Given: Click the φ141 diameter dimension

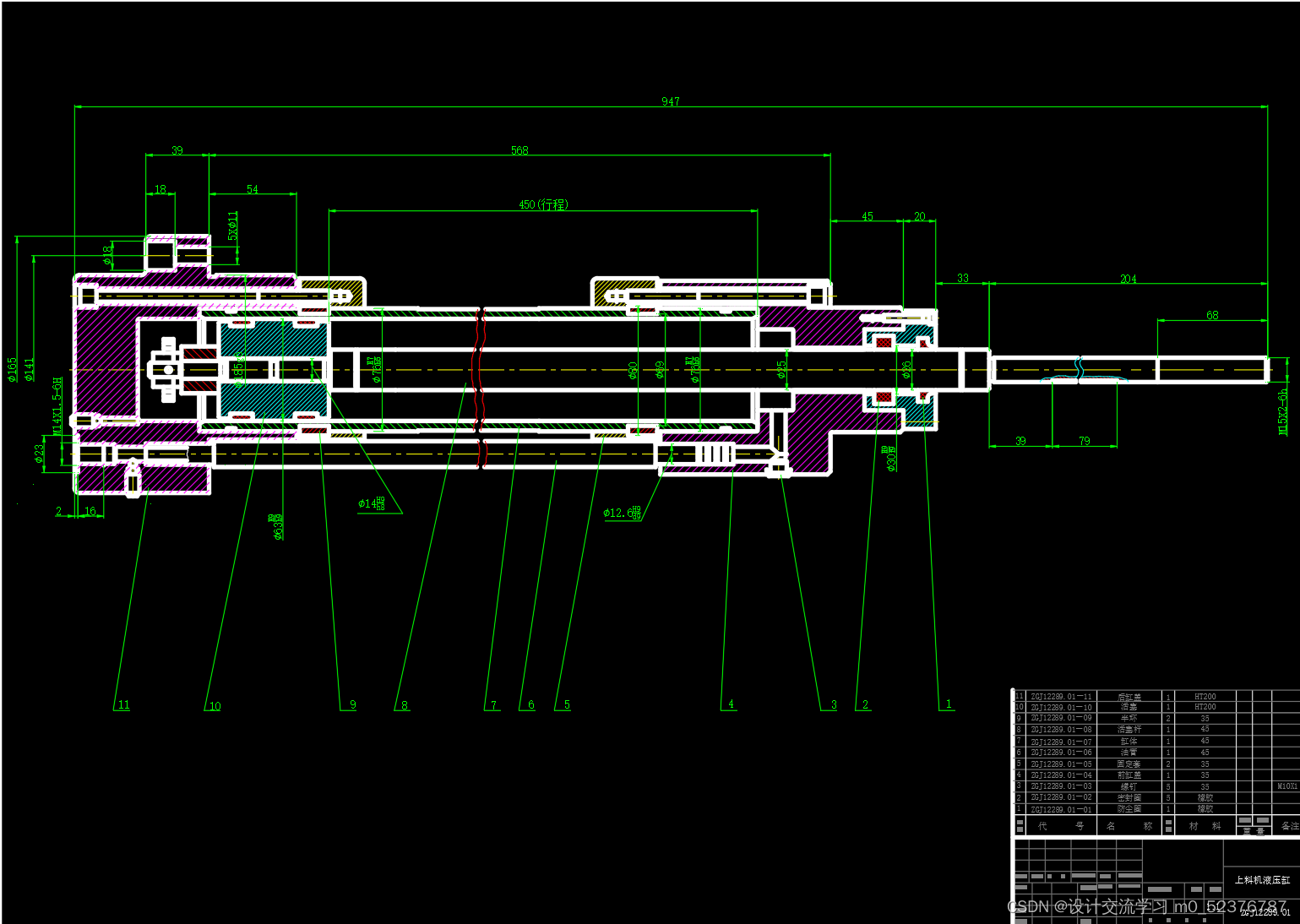Looking at the screenshot, I should [29, 369].
